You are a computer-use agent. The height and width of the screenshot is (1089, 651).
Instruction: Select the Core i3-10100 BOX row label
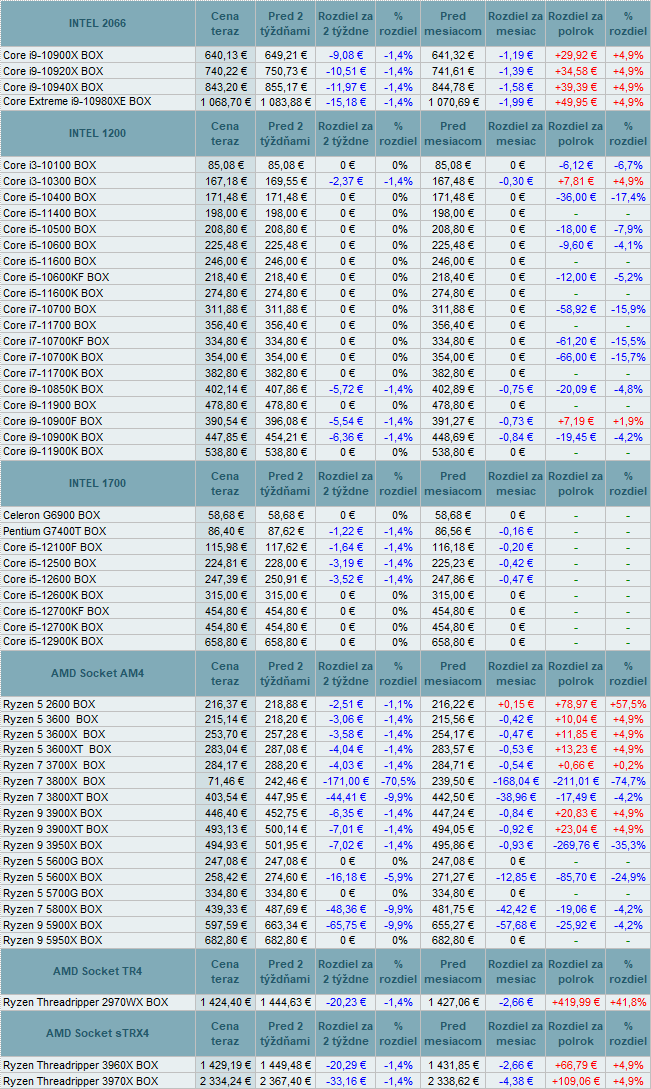pyautogui.click(x=49, y=165)
